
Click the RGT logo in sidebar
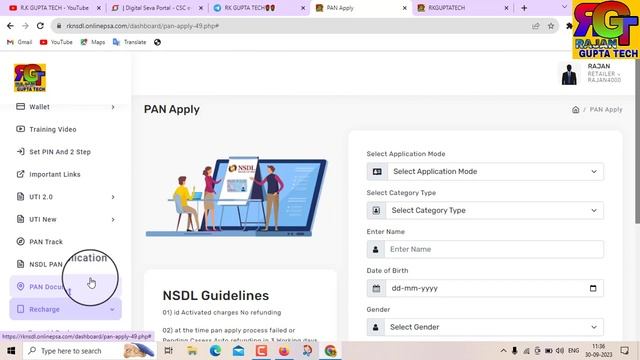30,78
